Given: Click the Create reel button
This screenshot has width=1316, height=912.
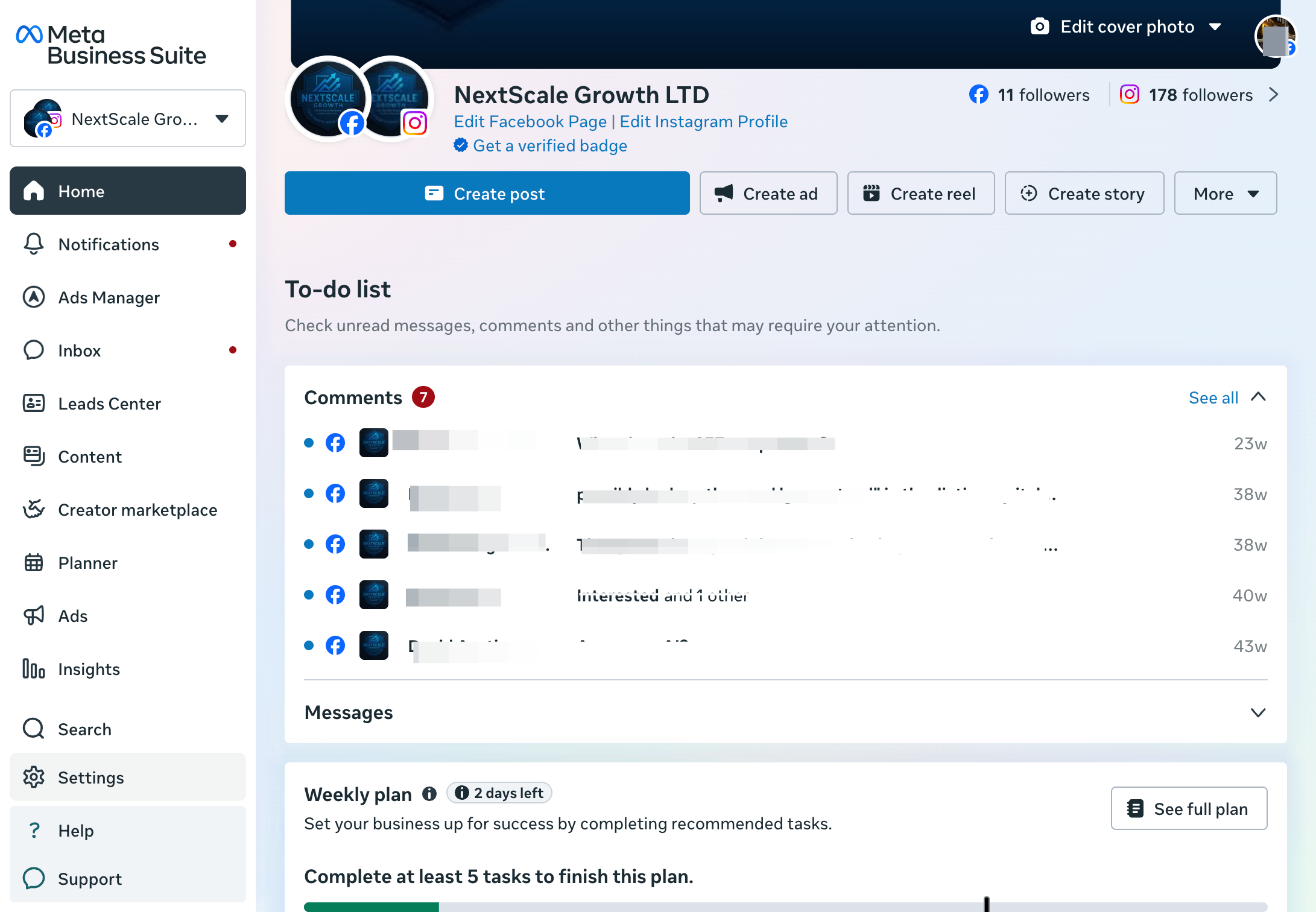Looking at the screenshot, I should [x=920, y=194].
